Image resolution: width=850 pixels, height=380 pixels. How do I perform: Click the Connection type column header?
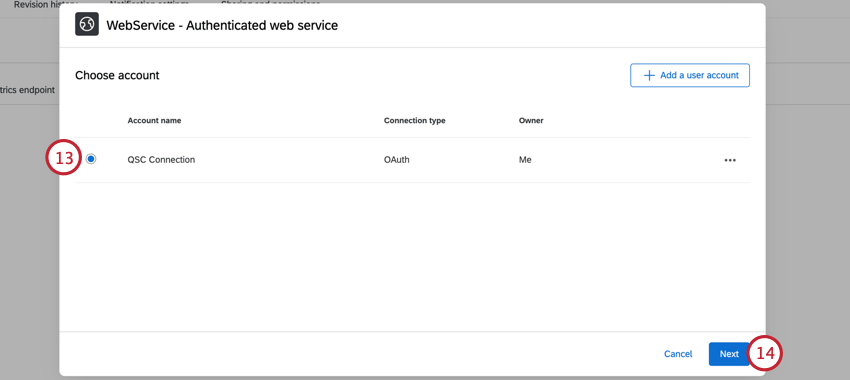pyautogui.click(x=415, y=120)
